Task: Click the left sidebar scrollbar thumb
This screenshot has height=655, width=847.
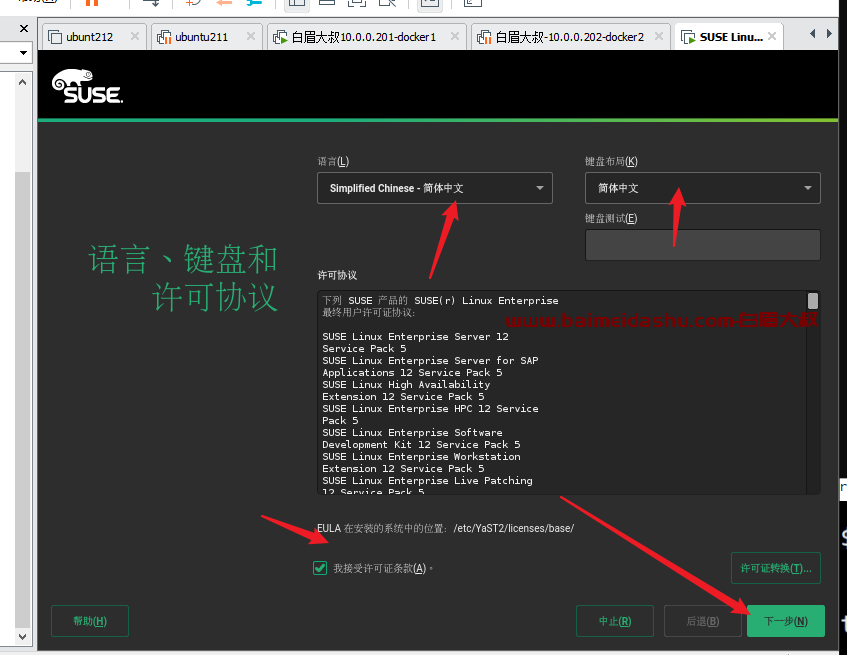Action: (22, 400)
